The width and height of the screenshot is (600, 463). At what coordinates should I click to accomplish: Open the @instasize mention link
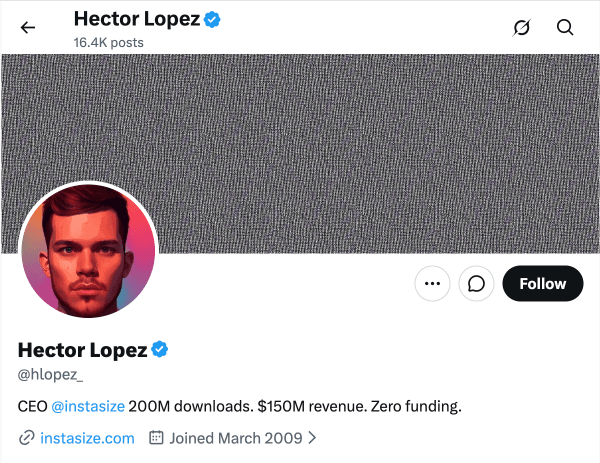tap(88, 406)
